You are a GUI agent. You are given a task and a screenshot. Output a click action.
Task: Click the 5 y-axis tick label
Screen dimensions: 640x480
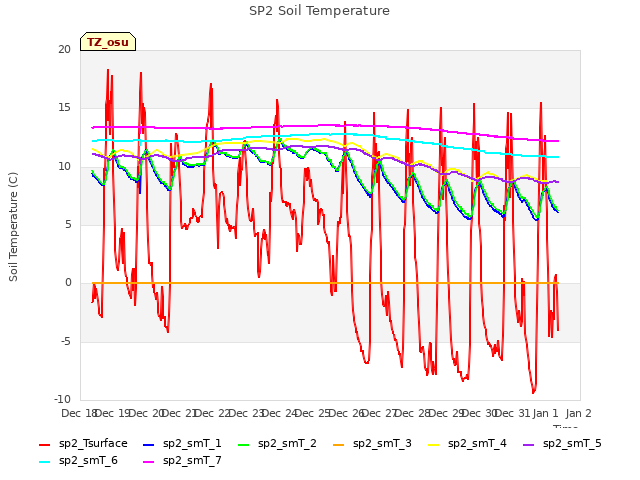(68, 224)
